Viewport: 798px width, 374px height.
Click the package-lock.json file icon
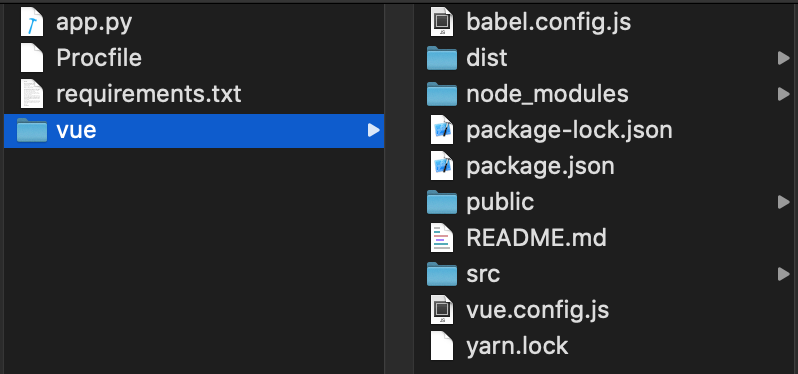coord(442,130)
